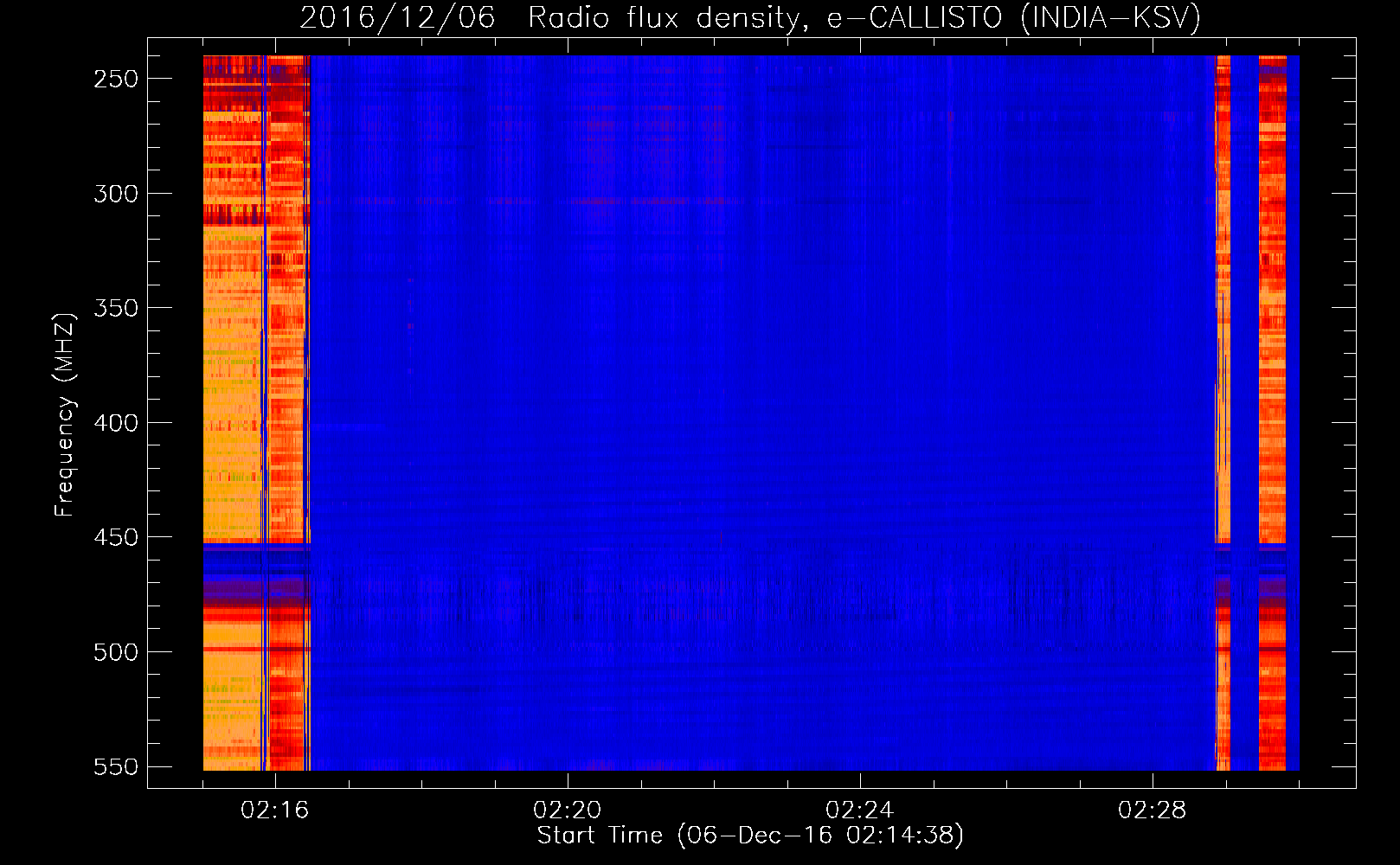Click the 02:16 time tick label
This screenshot has width=1400, height=865.
(275, 811)
